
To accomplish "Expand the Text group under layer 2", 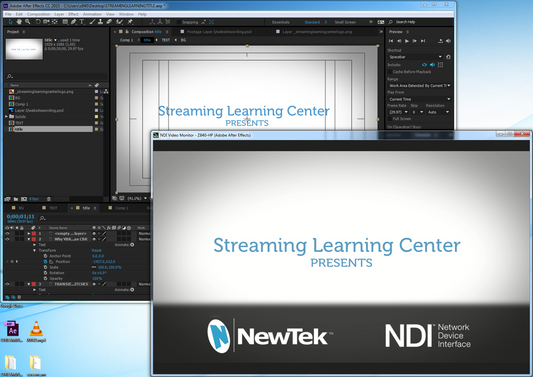I will (34, 245).
